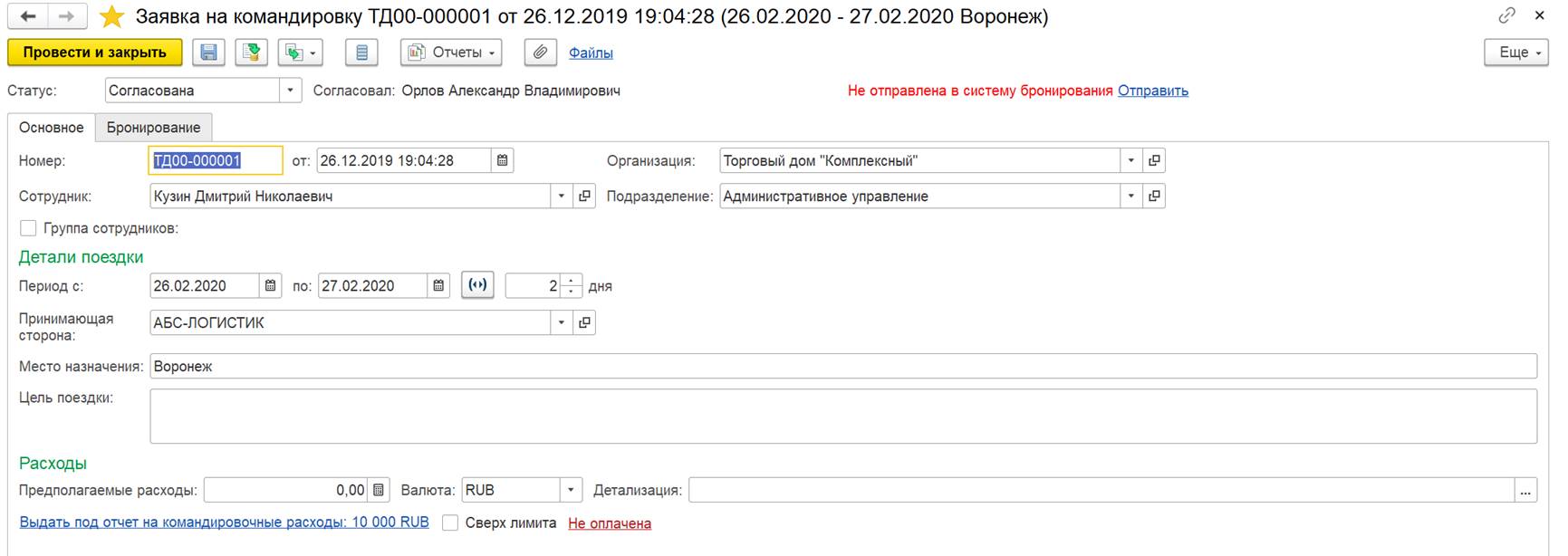The image size is (1568, 556).
Task: Open the Организация dropdown list
Action: point(1130,160)
